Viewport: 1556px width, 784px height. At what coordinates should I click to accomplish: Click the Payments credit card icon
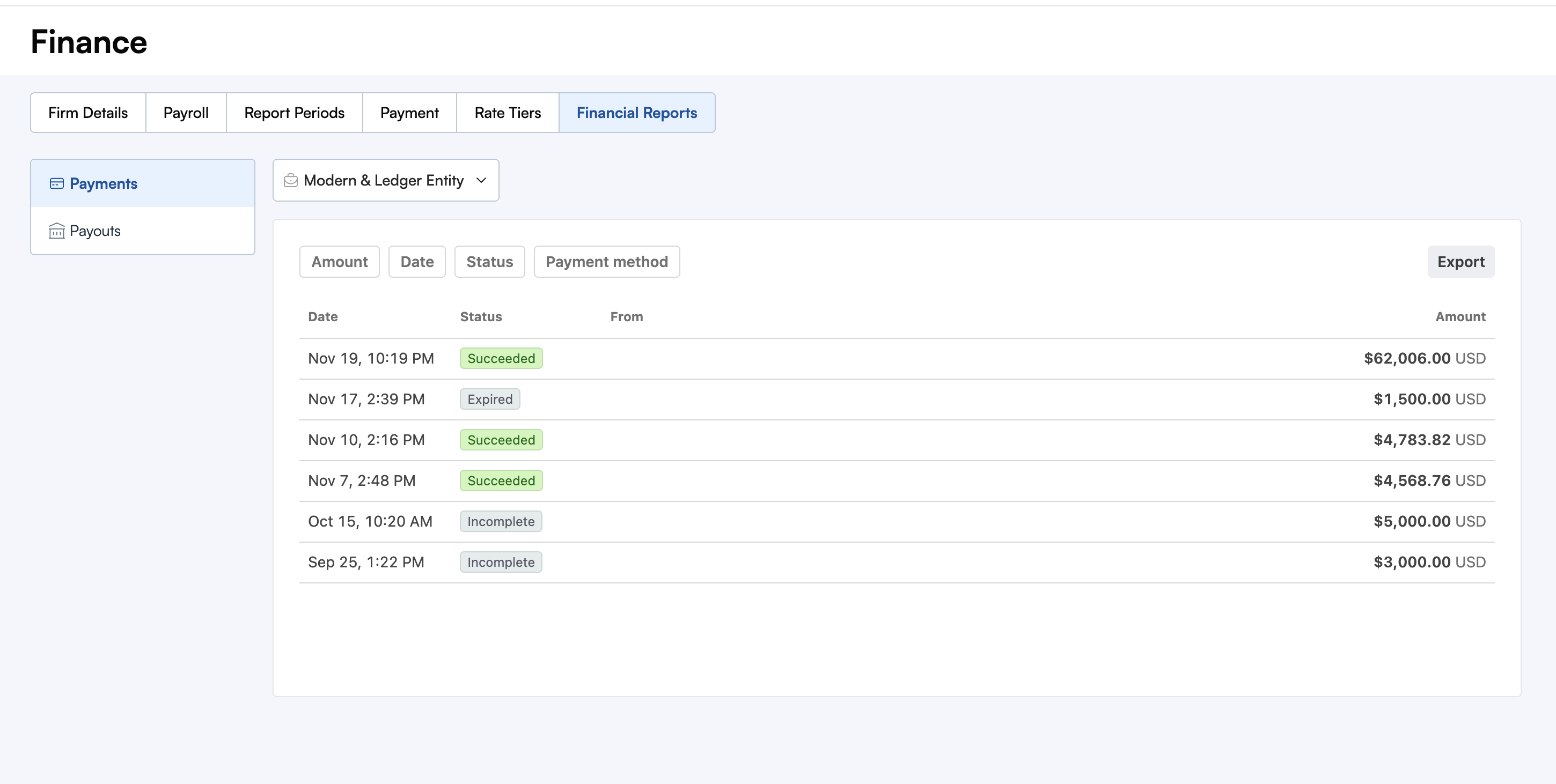[57, 183]
